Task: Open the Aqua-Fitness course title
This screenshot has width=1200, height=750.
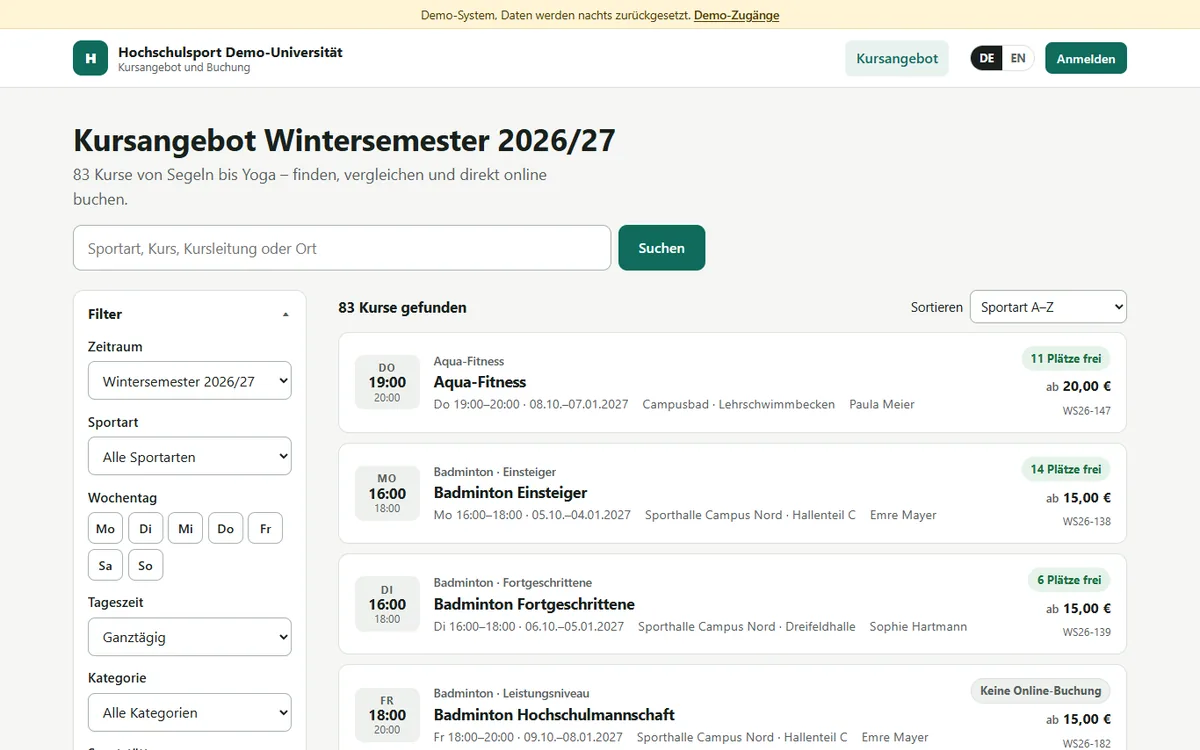Action: [480, 382]
